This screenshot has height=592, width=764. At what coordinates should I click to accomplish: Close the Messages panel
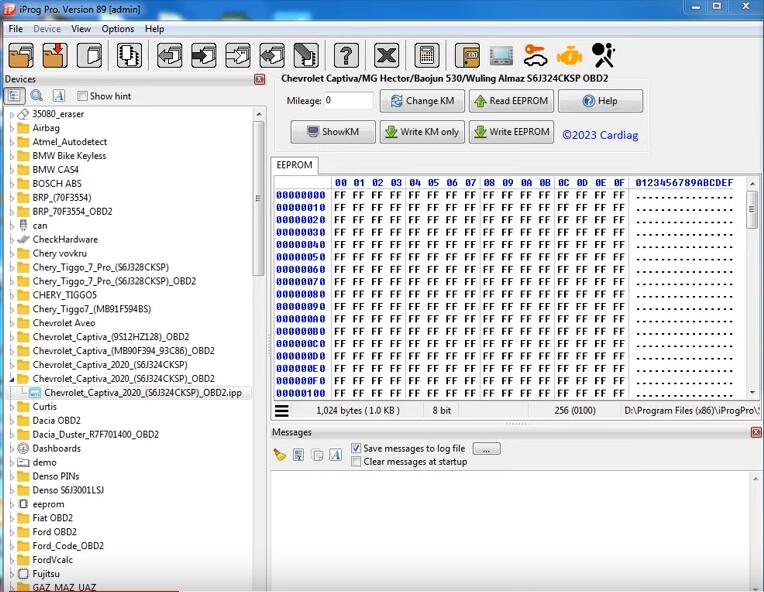tap(756, 432)
